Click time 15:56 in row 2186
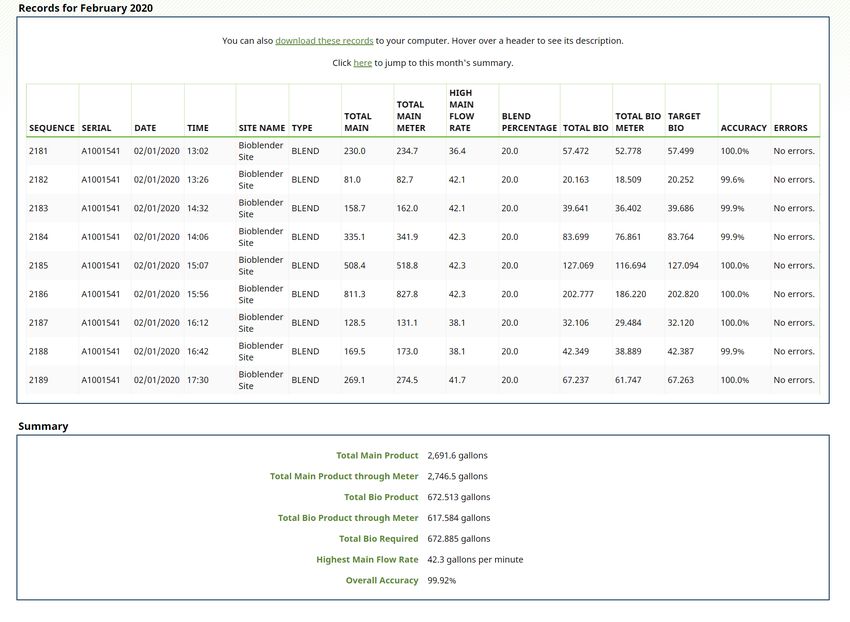The width and height of the screenshot is (850, 622). 198,294
